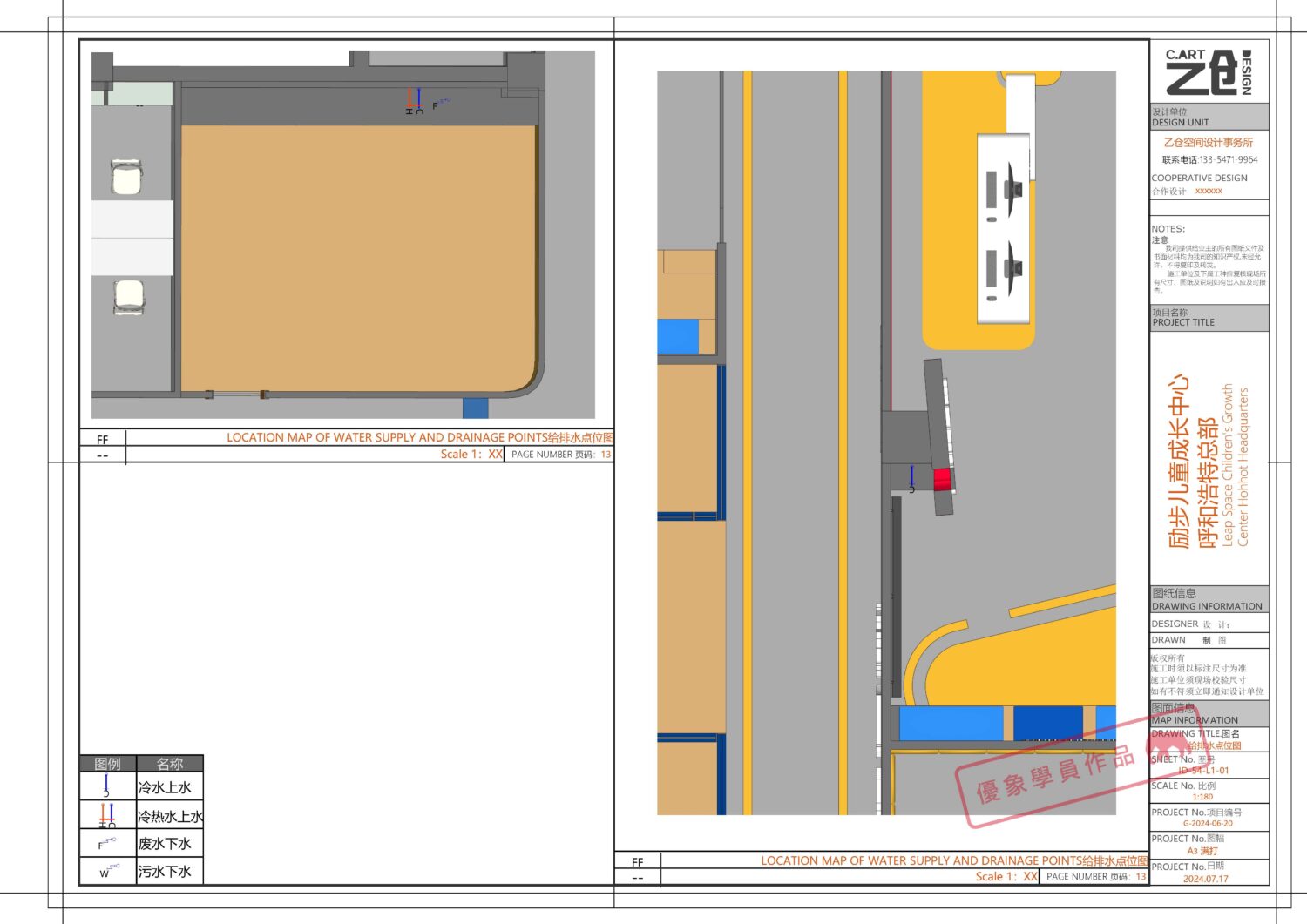Screen dimensions: 1307x924
Task: Click the lower chair in the left plan
Action: click(x=129, y=296)
